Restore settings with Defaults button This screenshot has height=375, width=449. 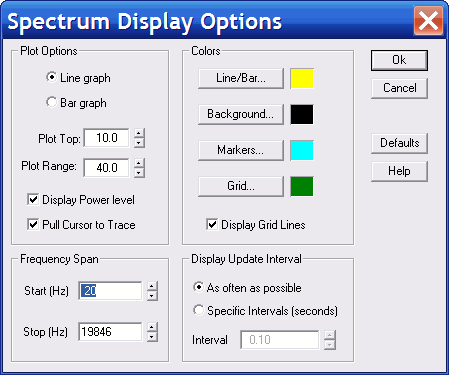tap(399, 143)
